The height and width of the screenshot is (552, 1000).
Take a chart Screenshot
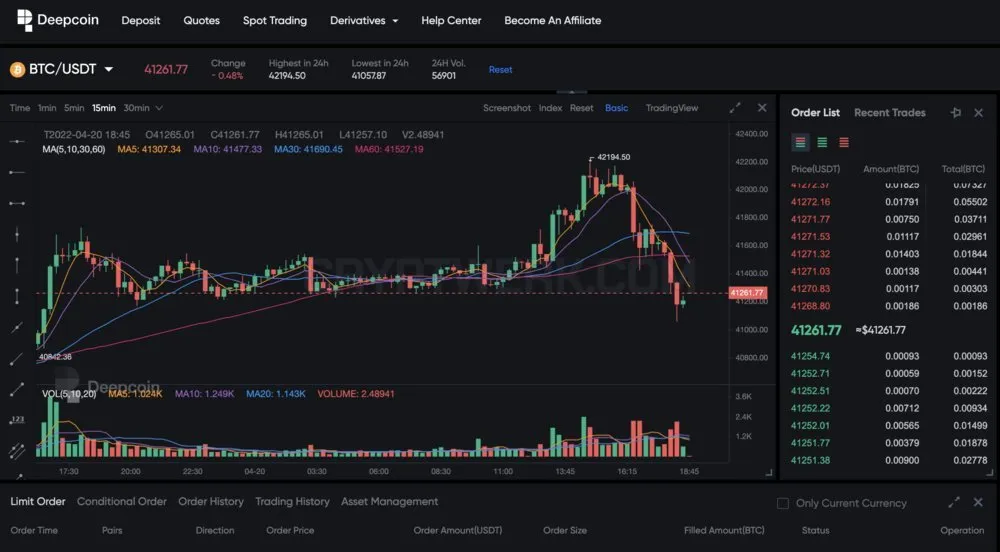507,108
